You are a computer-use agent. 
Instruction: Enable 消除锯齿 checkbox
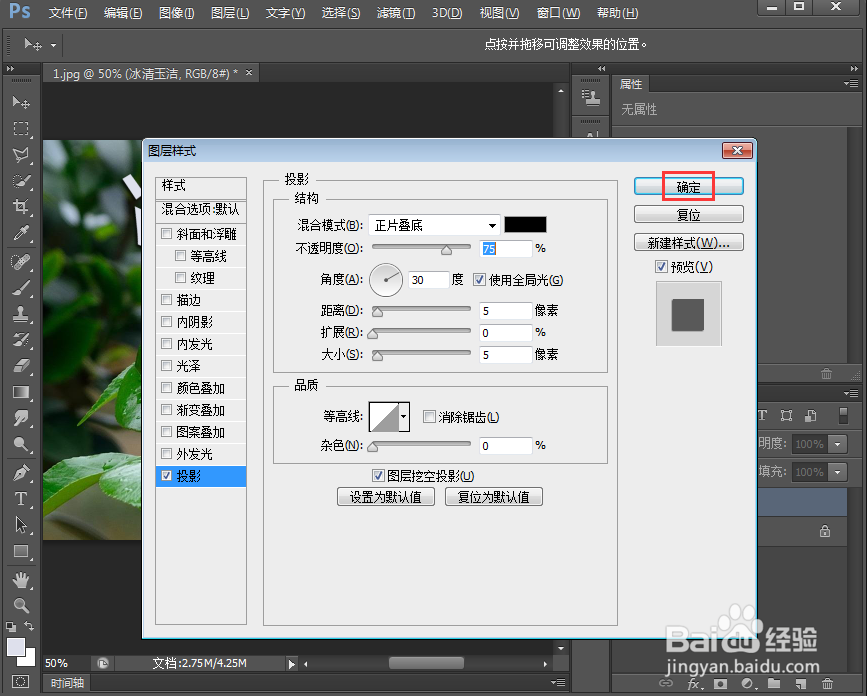(x=429, y=417)
